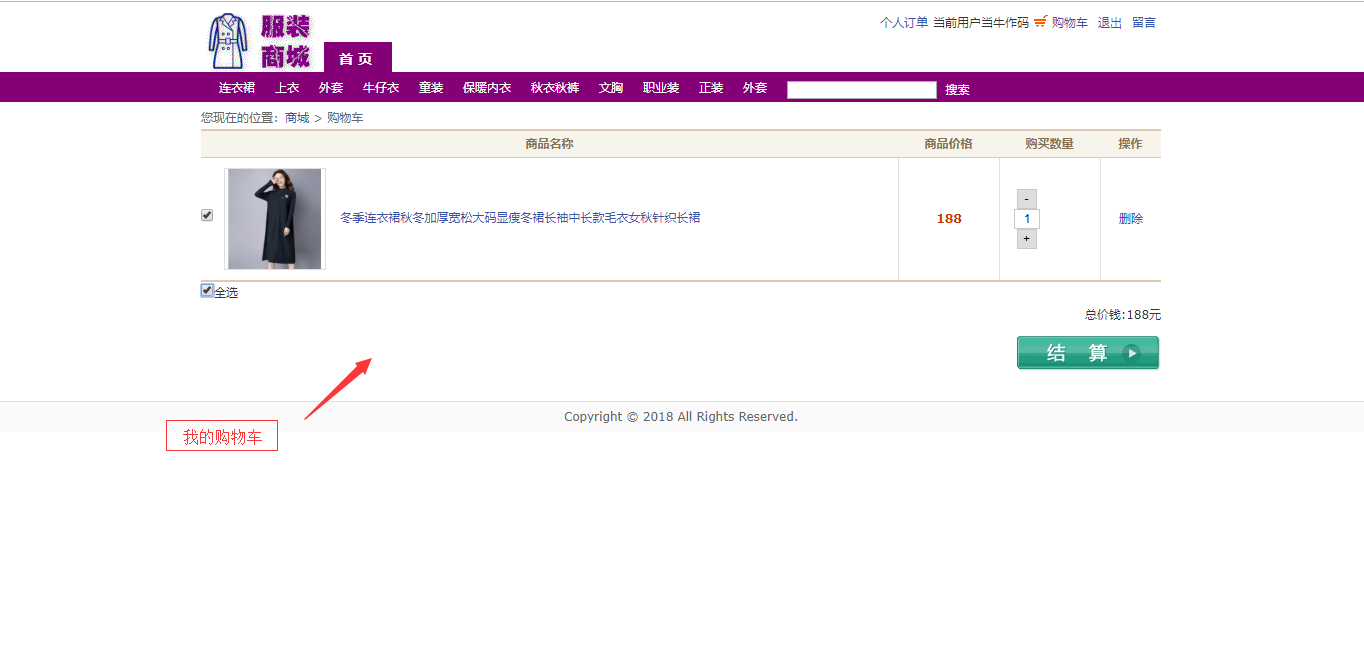
Task: Open the 职业装 category
Action: click(661, 88)
